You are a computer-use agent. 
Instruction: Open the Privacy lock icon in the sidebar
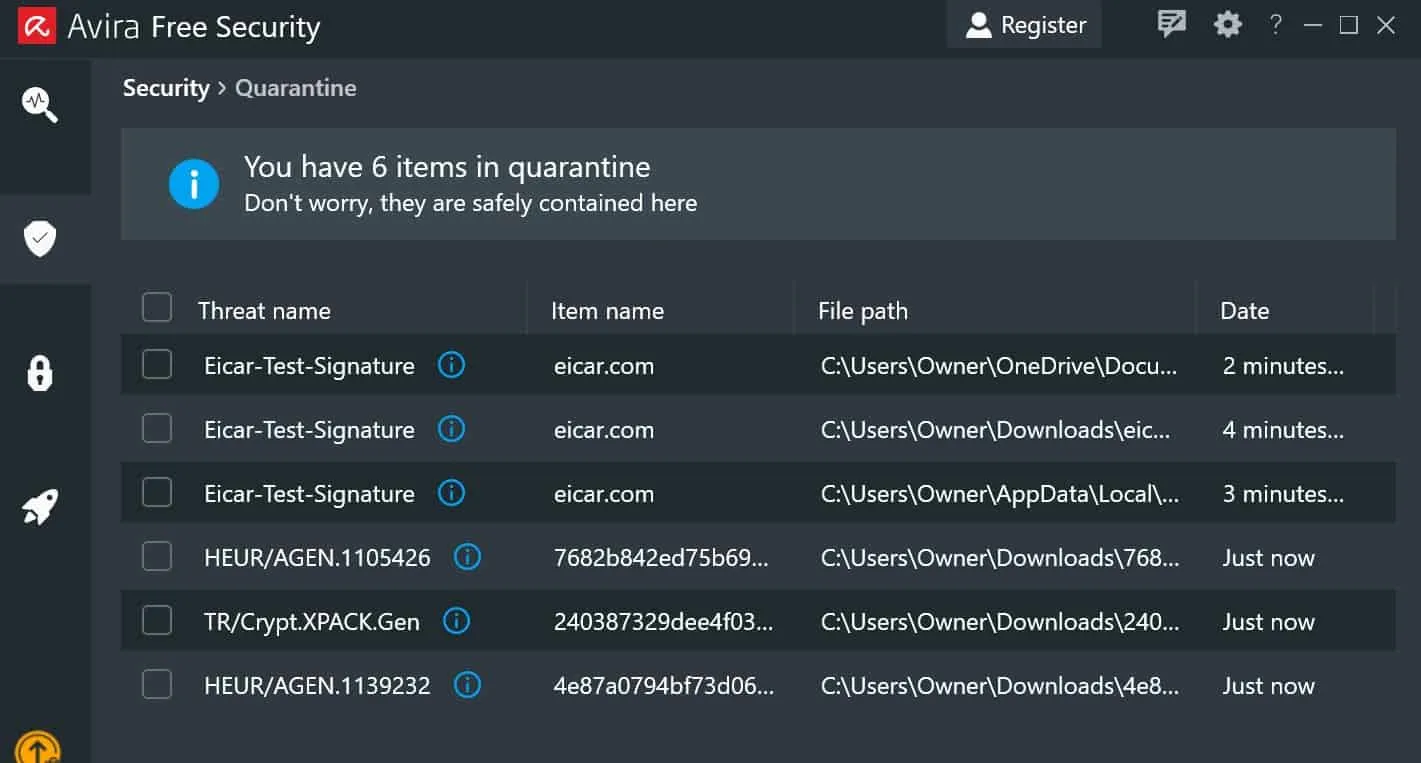point(38,372)
